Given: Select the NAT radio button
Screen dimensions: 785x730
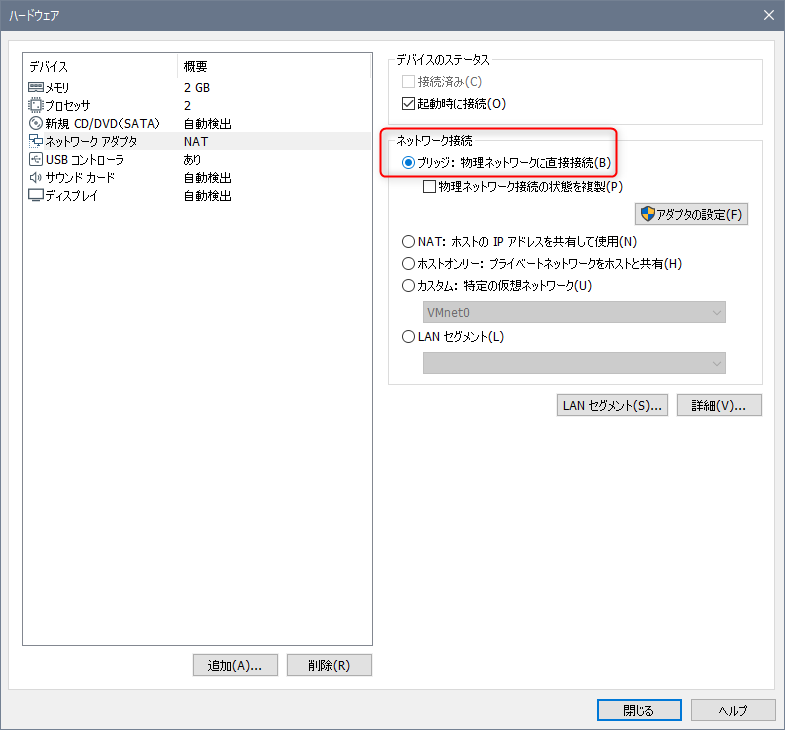Looking at the screenshot, I should point(409,242).
